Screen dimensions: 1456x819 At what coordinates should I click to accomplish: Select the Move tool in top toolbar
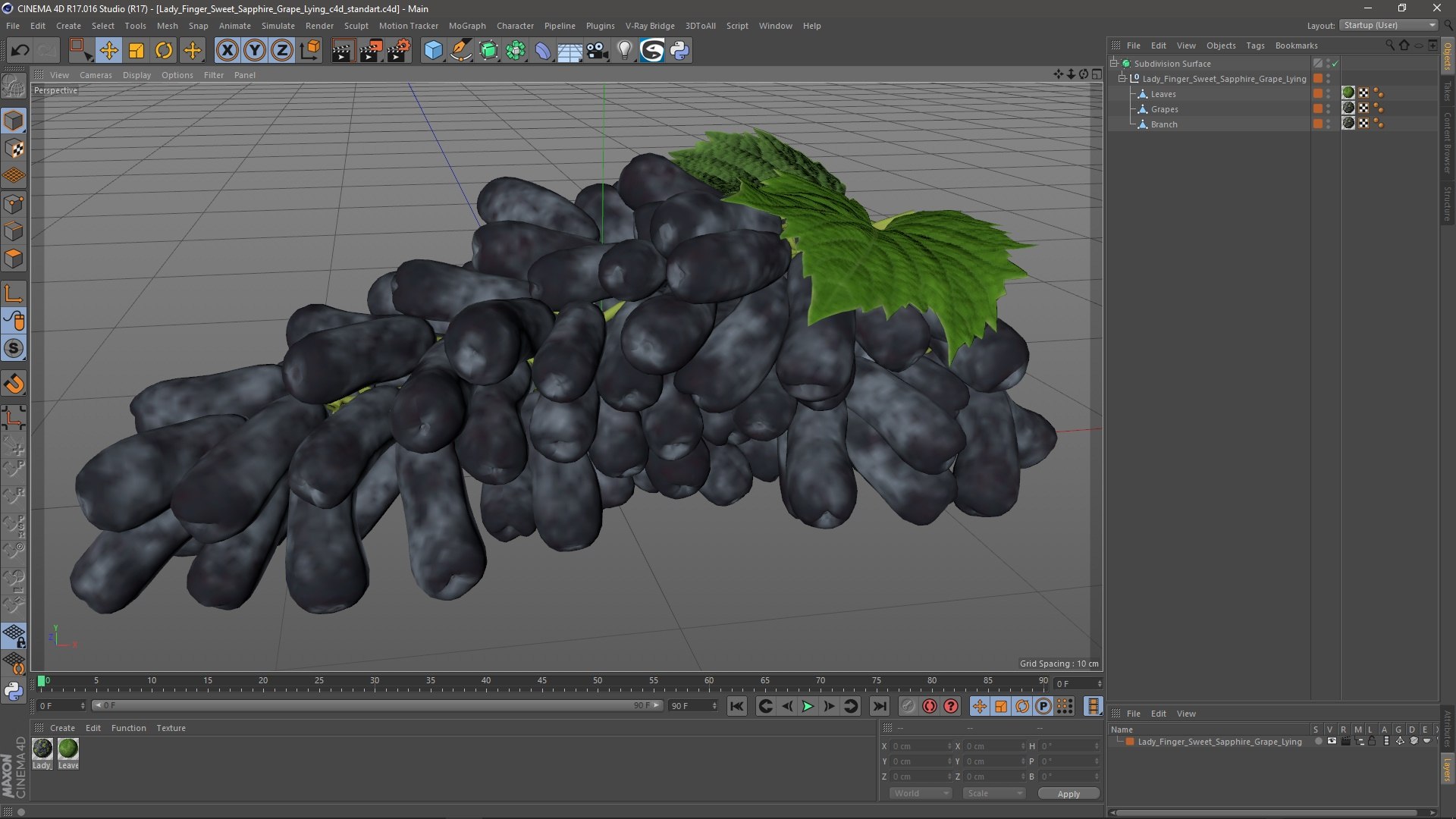[x=108, y=51]
